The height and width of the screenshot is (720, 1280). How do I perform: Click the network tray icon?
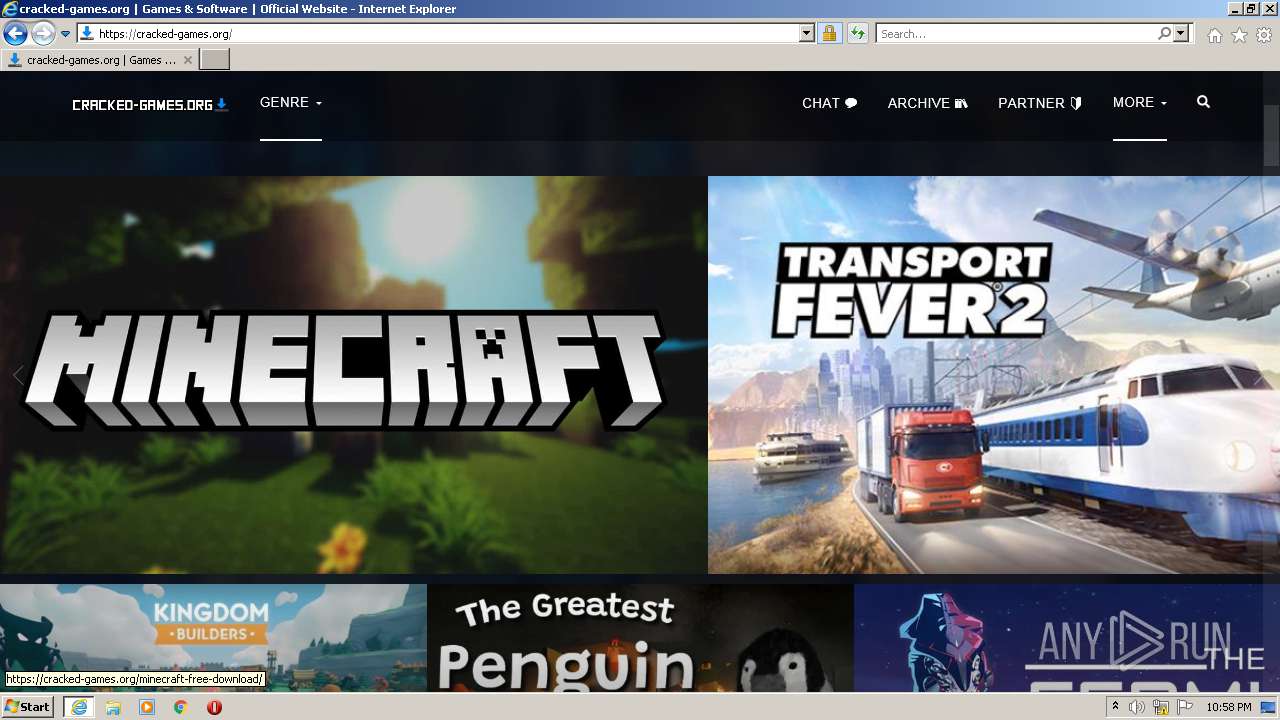click(1160, 707)
